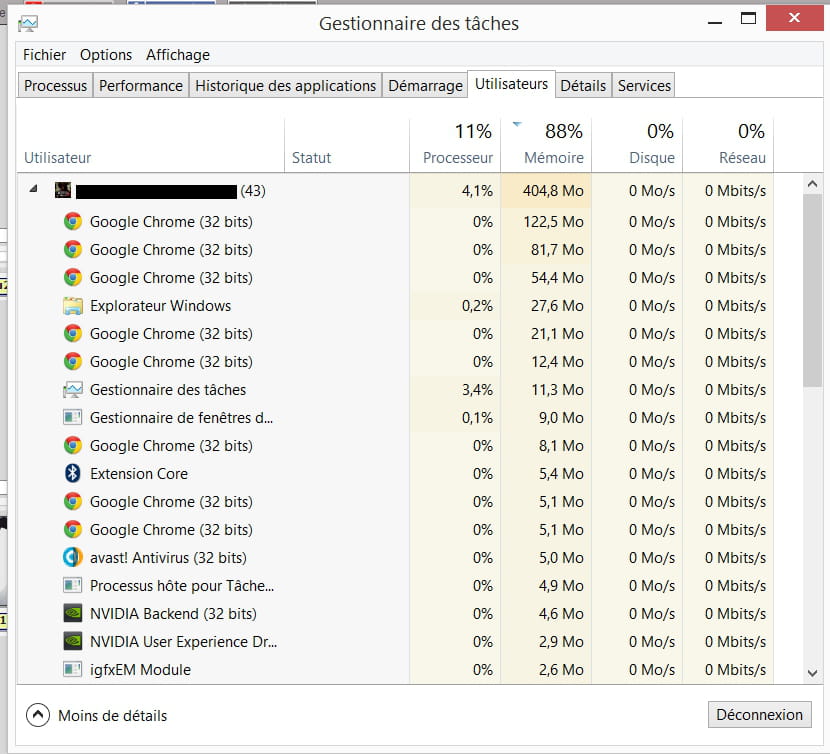Collapse the user process tree arrow
Screen dimensions: 830x754
[34, 190]
